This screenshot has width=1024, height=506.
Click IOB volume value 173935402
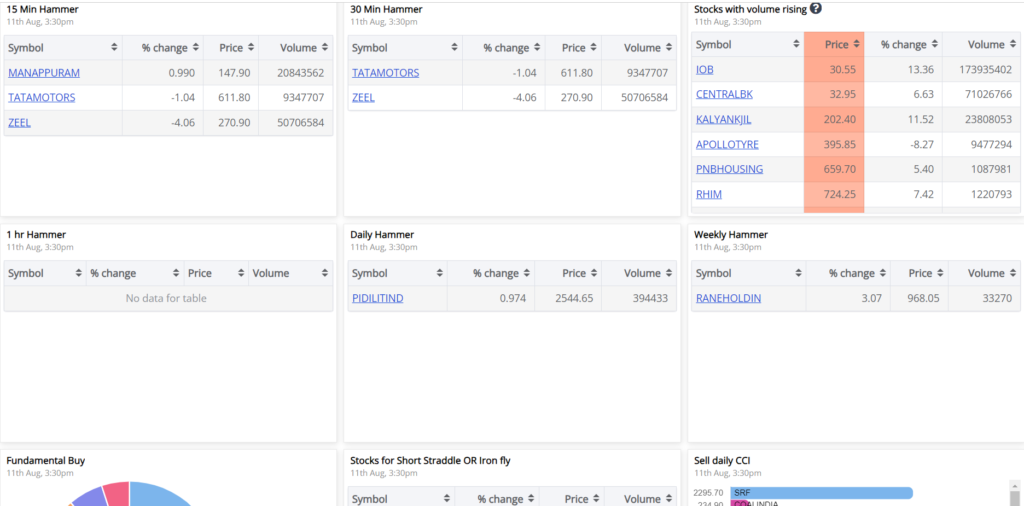pos(985,69)
